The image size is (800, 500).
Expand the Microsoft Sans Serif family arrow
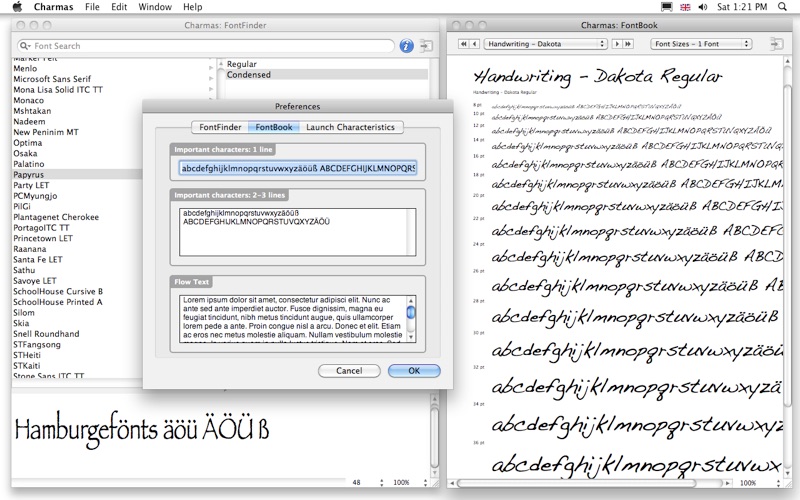coord(211,79)
